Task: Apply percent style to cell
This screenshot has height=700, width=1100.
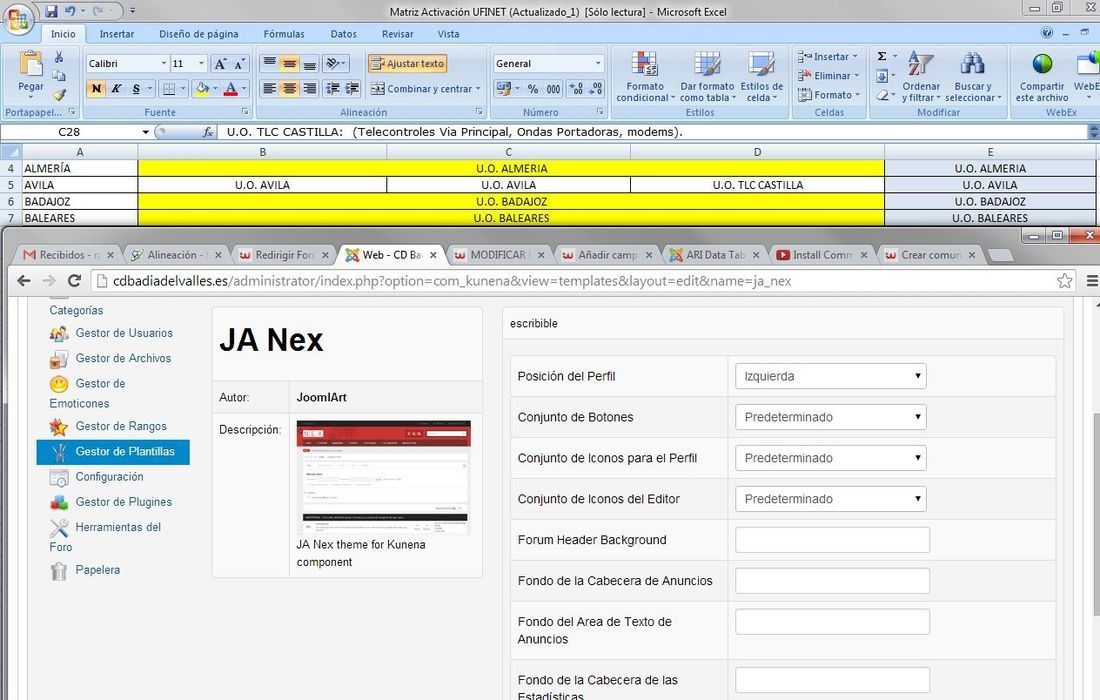Action: 533,89
